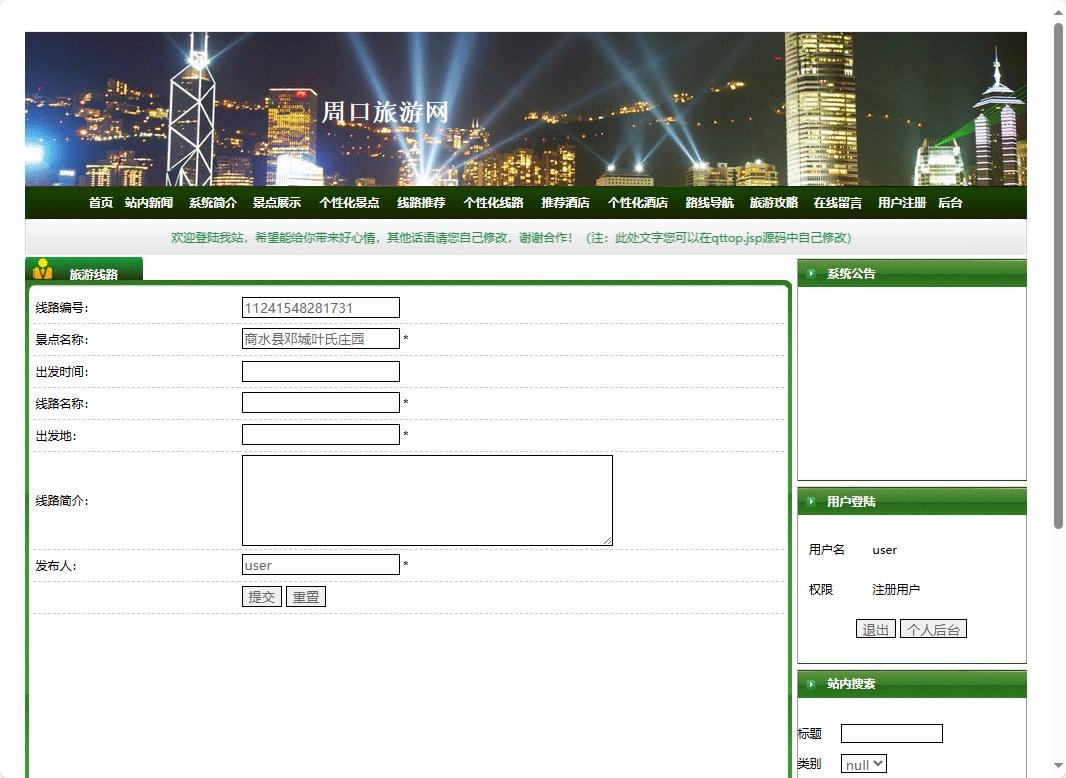Screen dimensions: 1066x778
Task: Click the 重置 reset button
Action: tap(306, 596)
